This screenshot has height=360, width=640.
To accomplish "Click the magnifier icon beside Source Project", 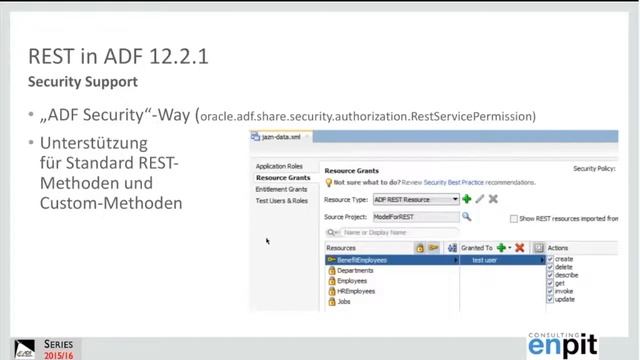I will (x=467, y=217).
